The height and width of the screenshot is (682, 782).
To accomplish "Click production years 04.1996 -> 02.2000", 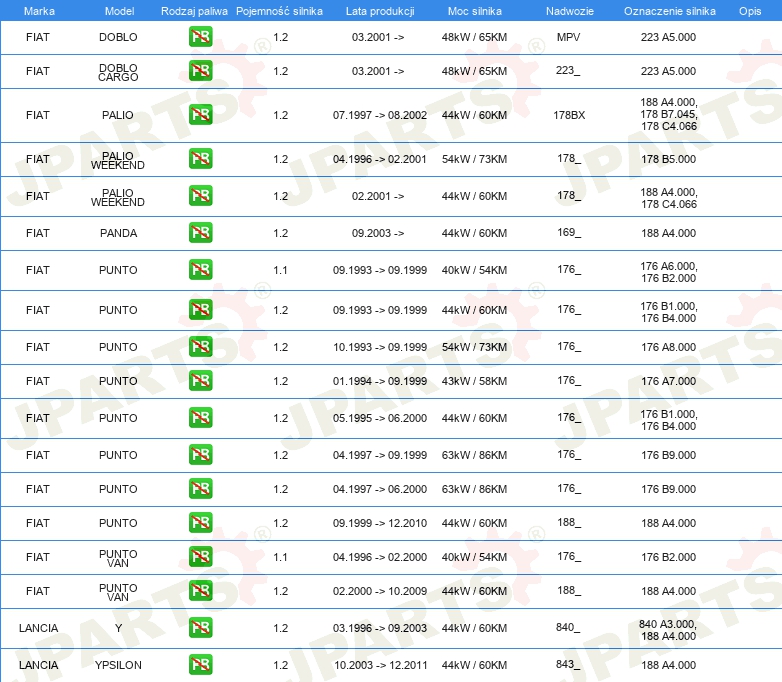I will tap(380, 557).
